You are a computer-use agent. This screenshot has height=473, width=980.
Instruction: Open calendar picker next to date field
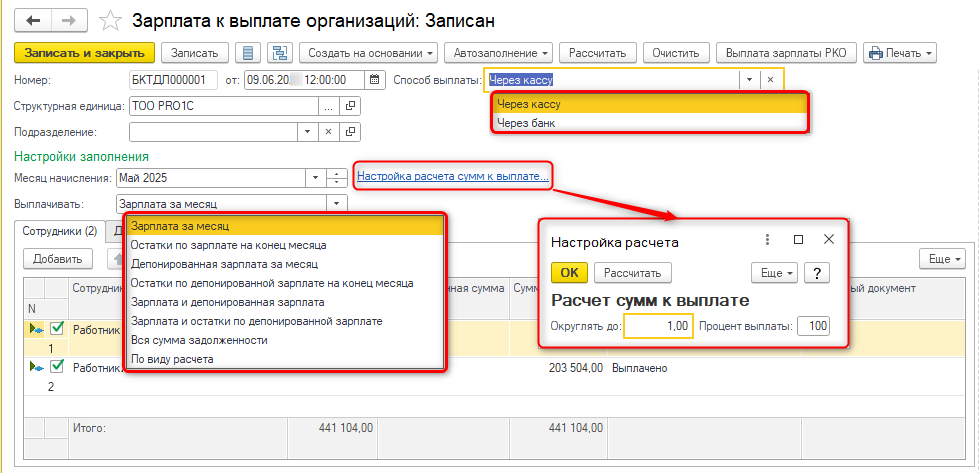[x=375, y=80]
